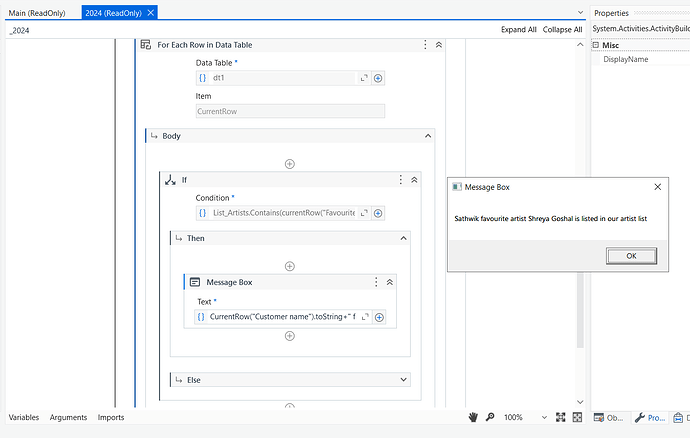Open expression editor for Condition
690x438 pixels.
364,213
